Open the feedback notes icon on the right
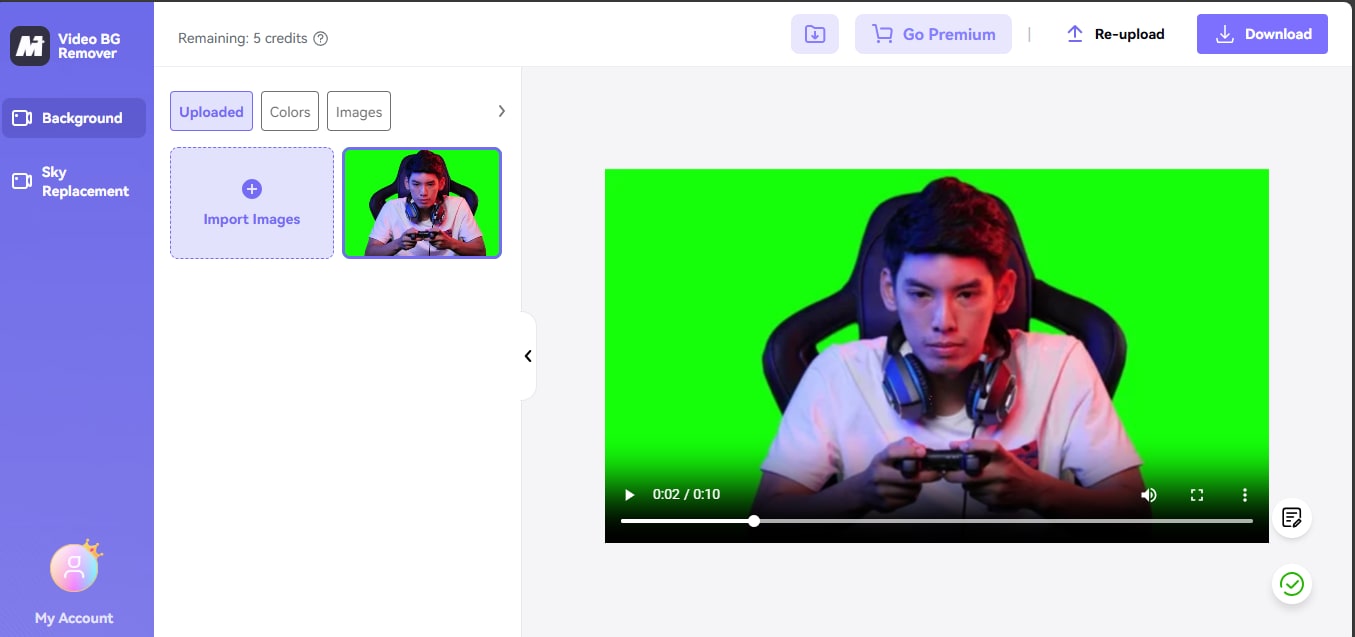 [x=1291, y=517]
